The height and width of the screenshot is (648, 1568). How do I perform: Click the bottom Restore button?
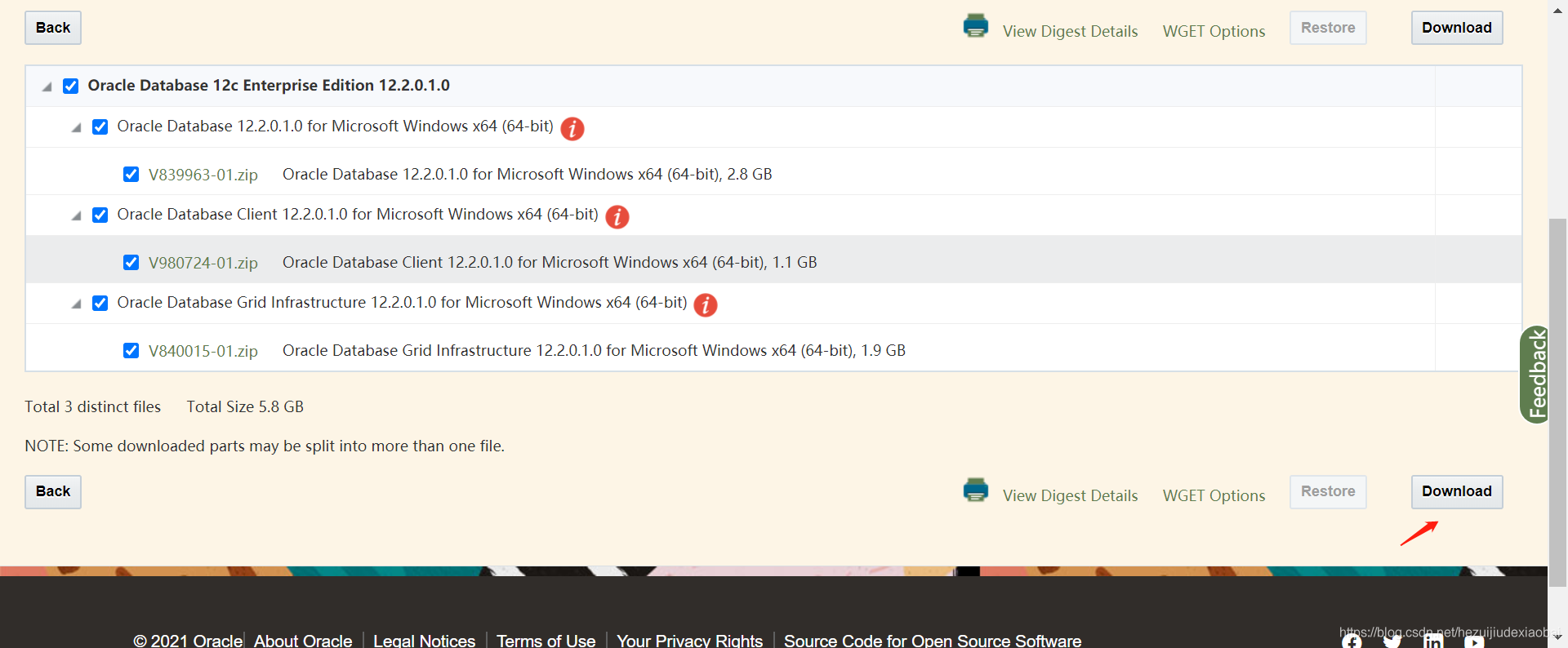(x=1328, y=491)
